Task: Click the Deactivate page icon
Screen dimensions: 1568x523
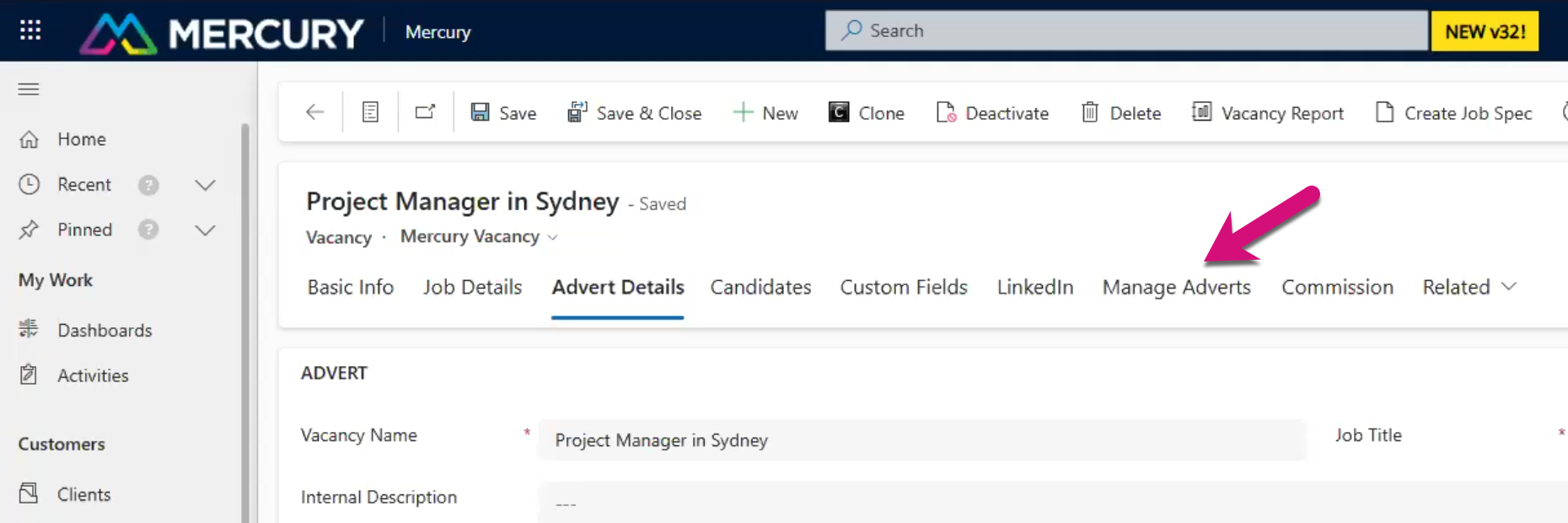Action: tap(946, 112)
